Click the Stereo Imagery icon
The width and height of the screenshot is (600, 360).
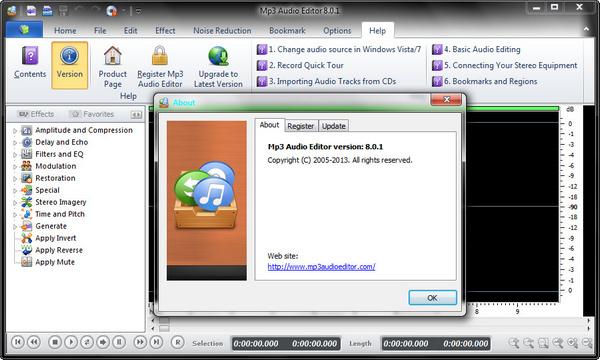point(26,202)
